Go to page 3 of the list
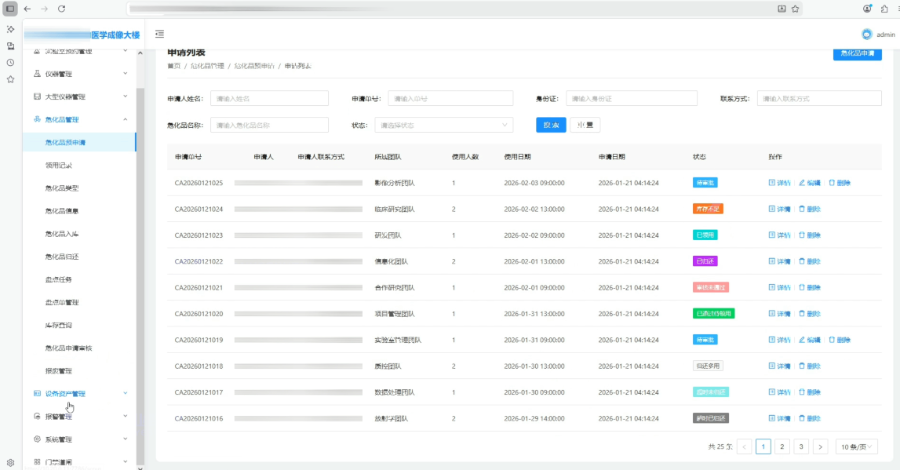Image resolution: width=900 pixels, height=470 pixels. [801, 446]
